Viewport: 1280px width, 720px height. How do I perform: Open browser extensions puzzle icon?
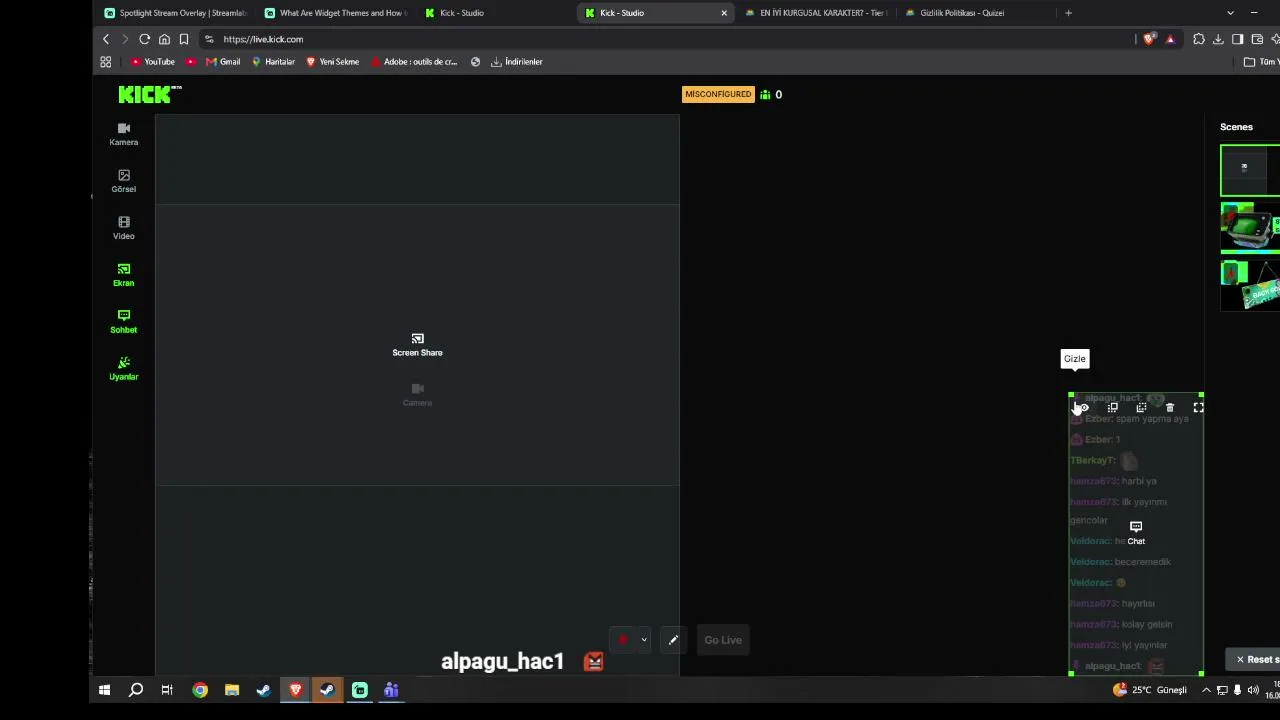click(1199, 39)
